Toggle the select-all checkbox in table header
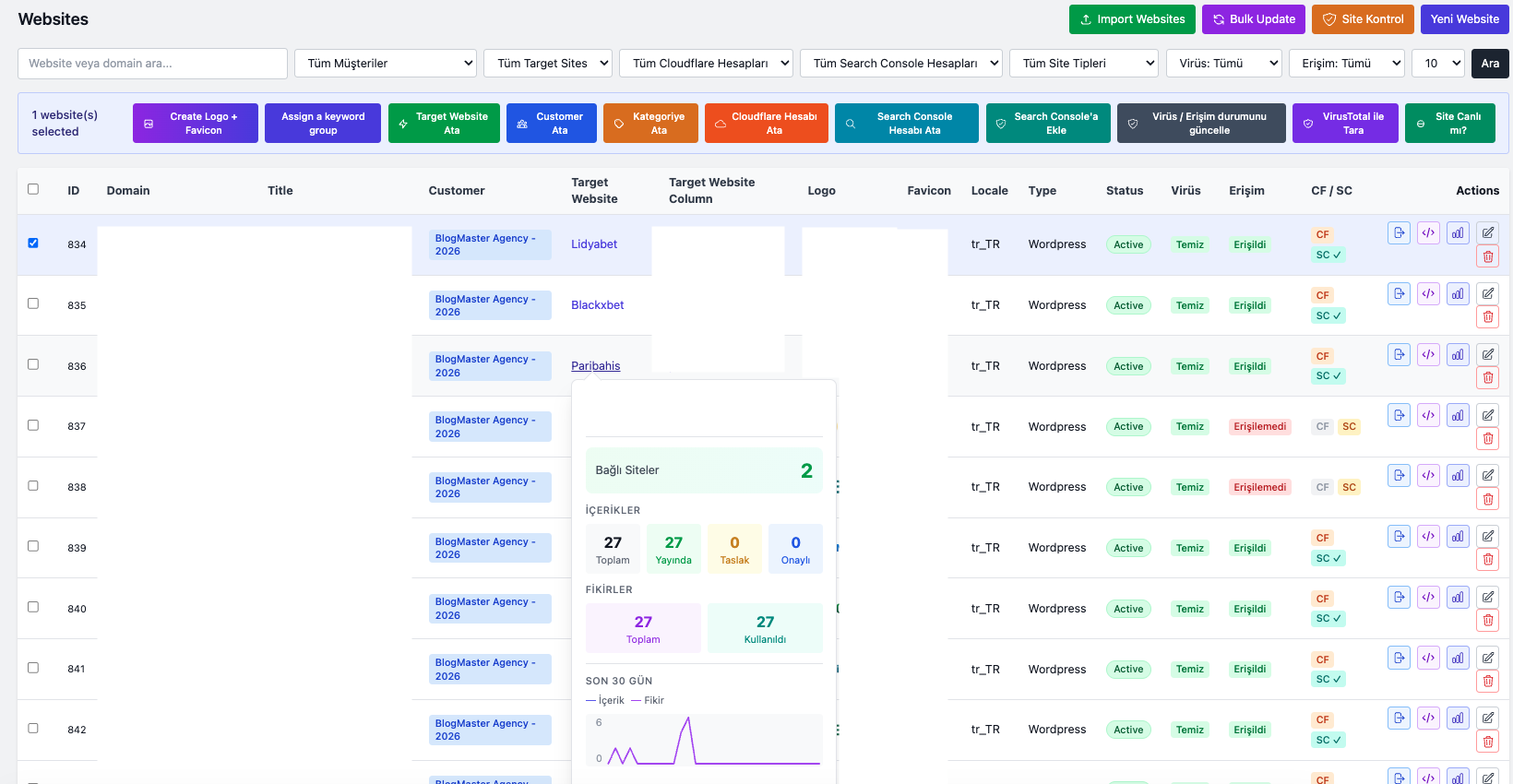The height and width of the screenshot is (784, 1513). (33, 189)
